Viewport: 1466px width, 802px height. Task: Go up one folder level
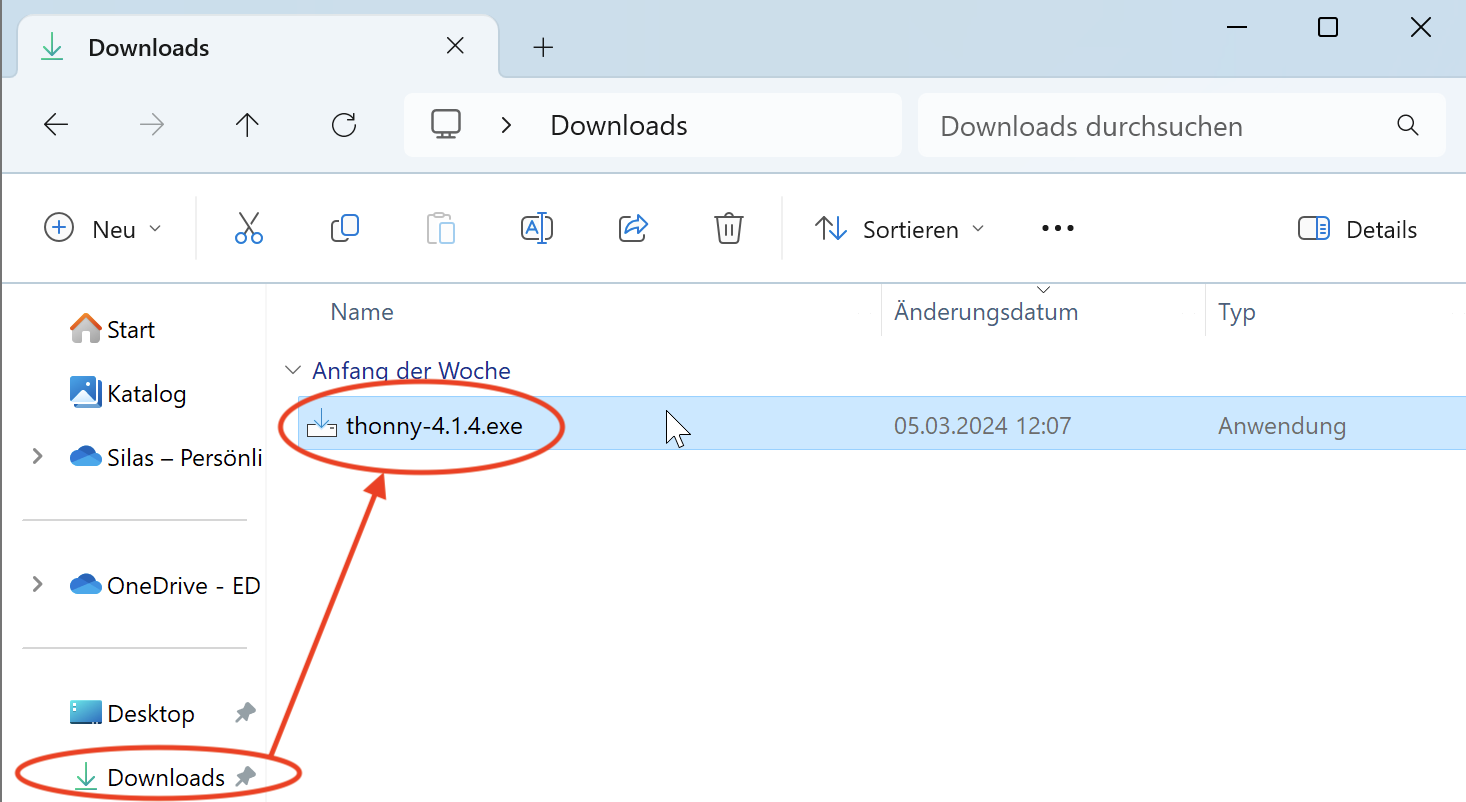[x=247, y=125]
